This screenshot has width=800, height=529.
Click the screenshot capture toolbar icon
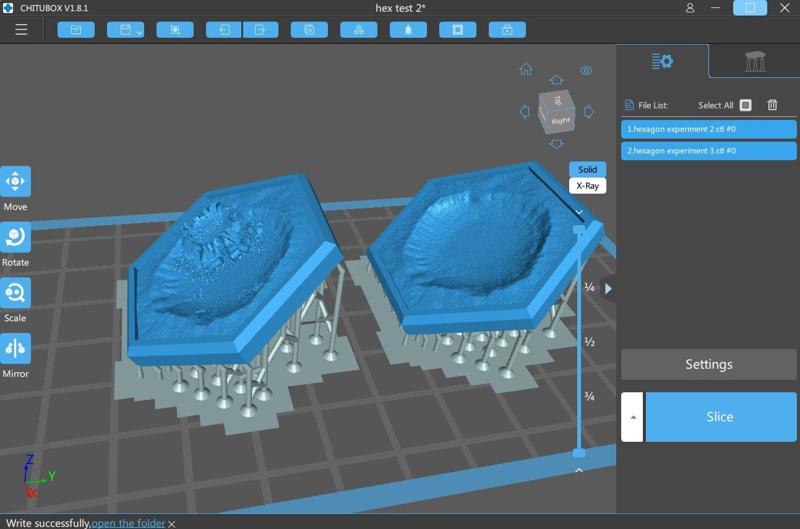click(175, 30)
